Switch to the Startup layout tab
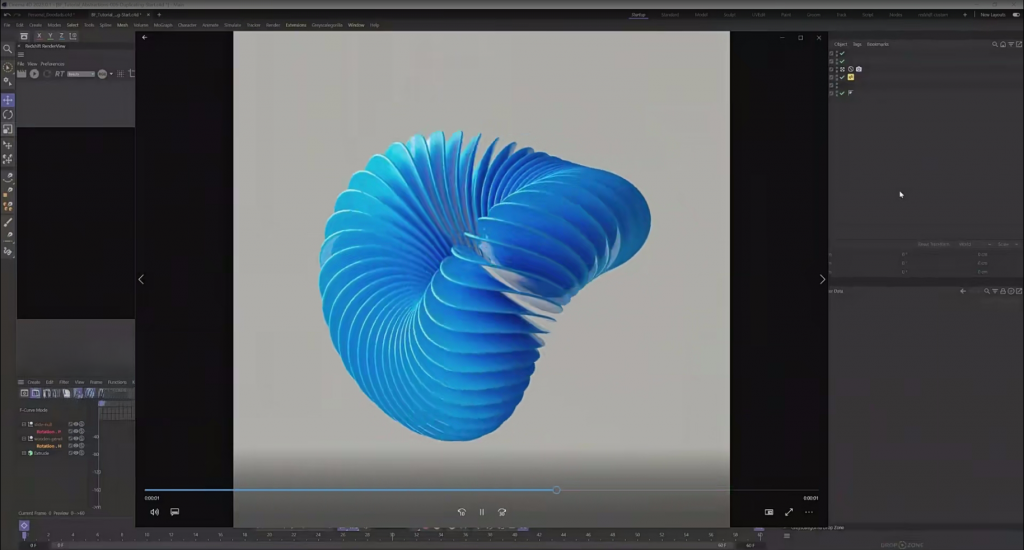Image resolution: width=1024 pixels, height=550 pixels. click(x=638, y=14)
